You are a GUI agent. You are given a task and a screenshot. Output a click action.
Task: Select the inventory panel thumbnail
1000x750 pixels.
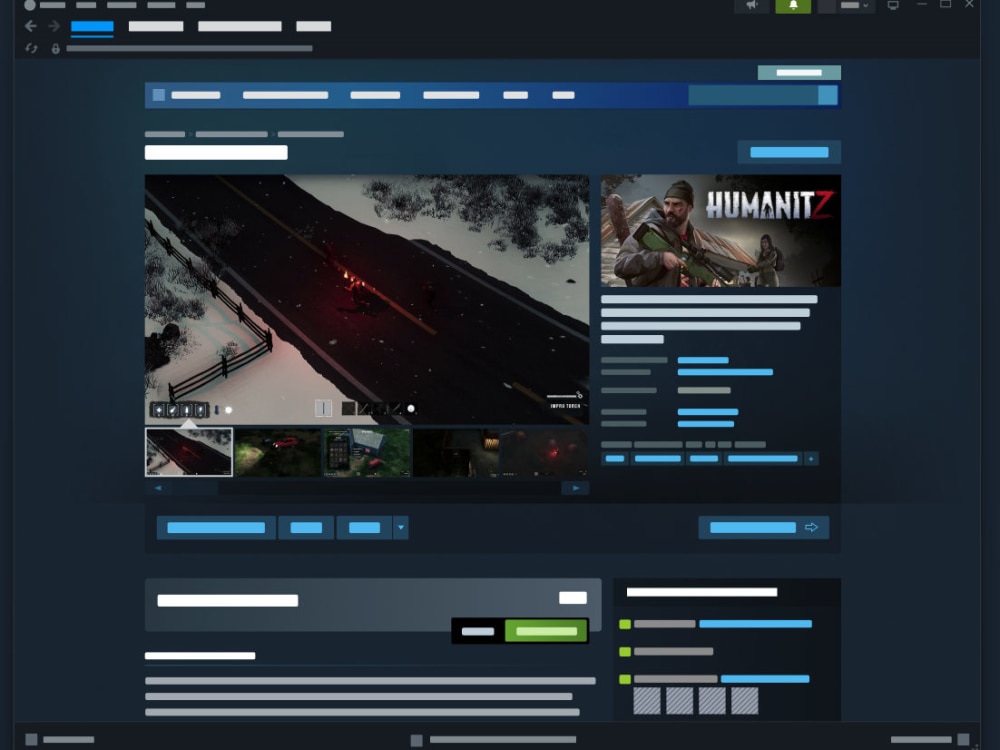click(367, 452)
